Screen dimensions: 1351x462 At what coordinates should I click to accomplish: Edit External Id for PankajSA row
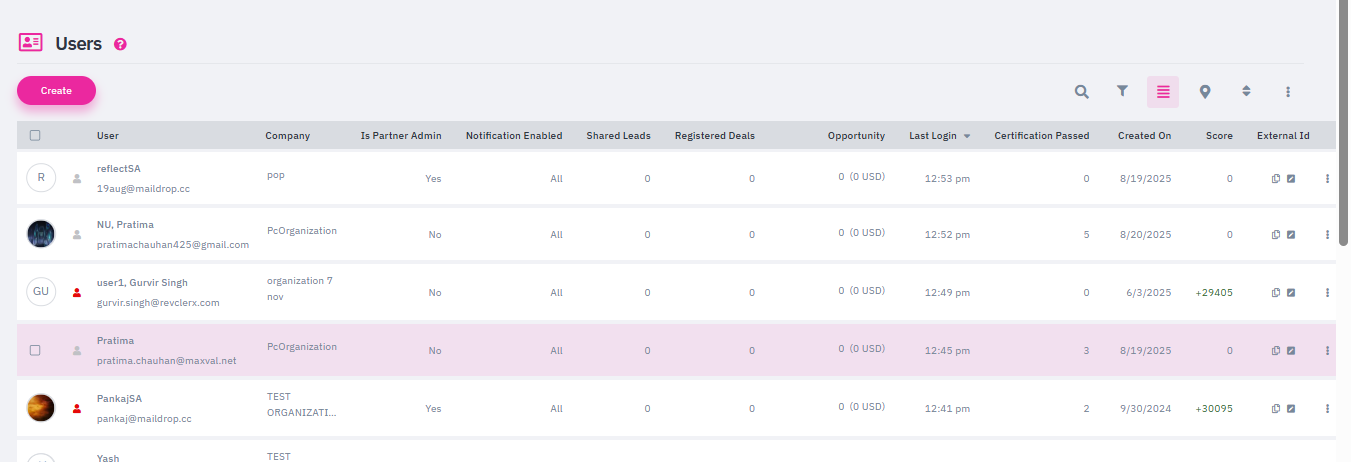pos(1291,409)
